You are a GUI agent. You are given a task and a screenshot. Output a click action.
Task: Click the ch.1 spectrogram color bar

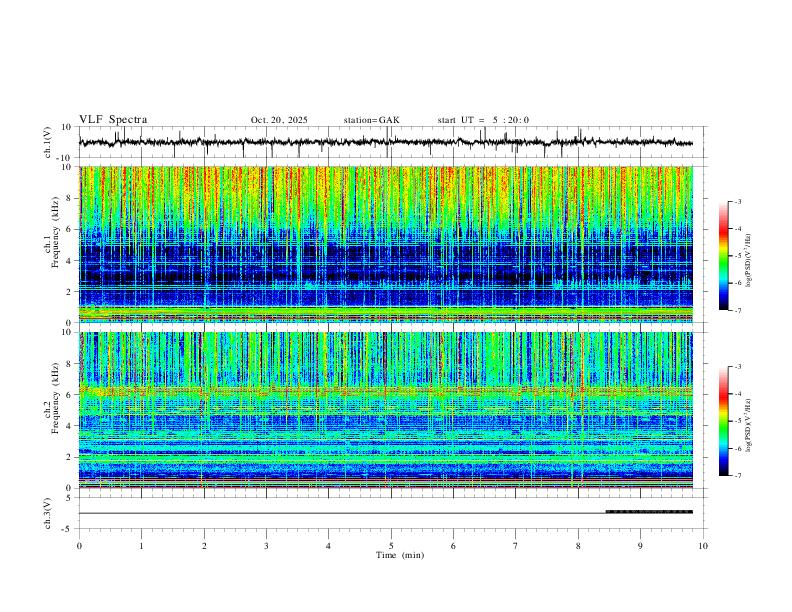click(x=723, y=256)
